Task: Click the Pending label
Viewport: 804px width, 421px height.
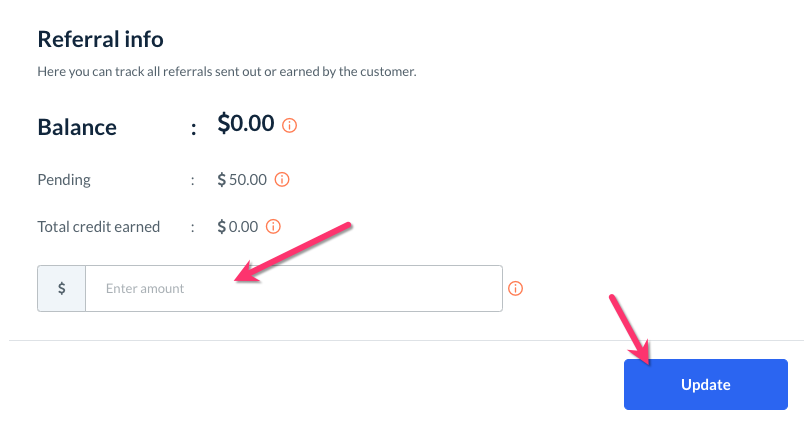Action: click(64, 180)
